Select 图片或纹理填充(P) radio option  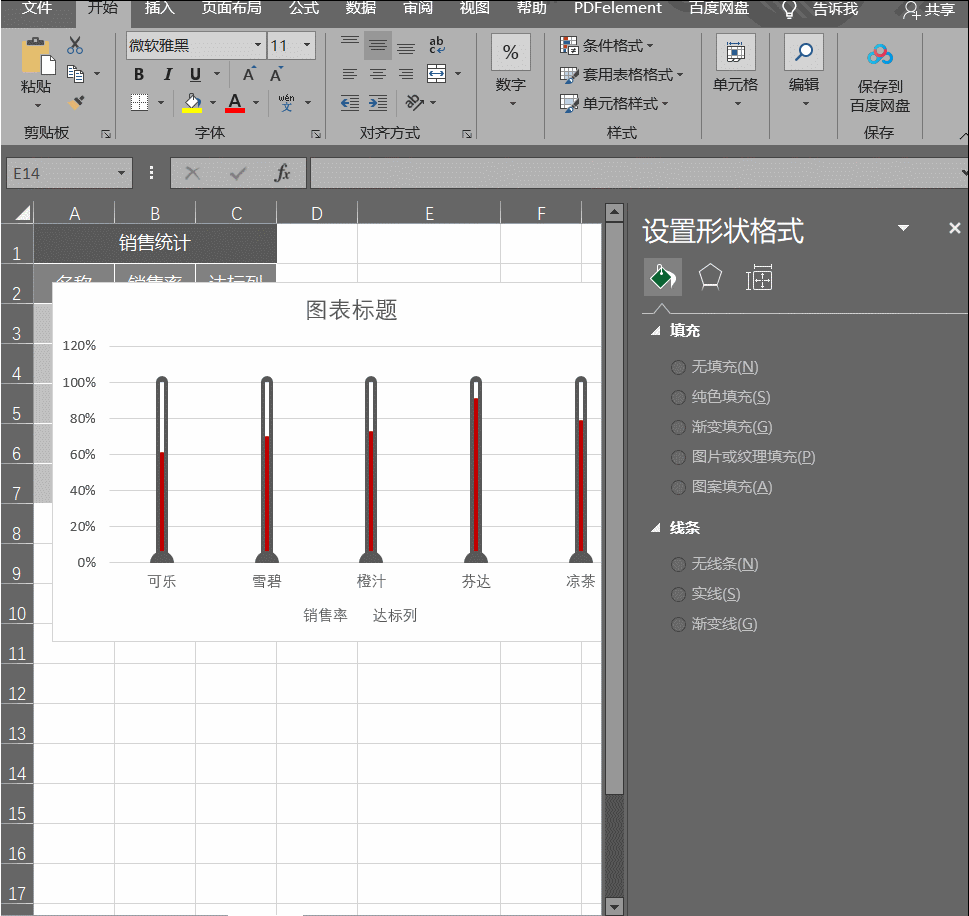point(678,457)
